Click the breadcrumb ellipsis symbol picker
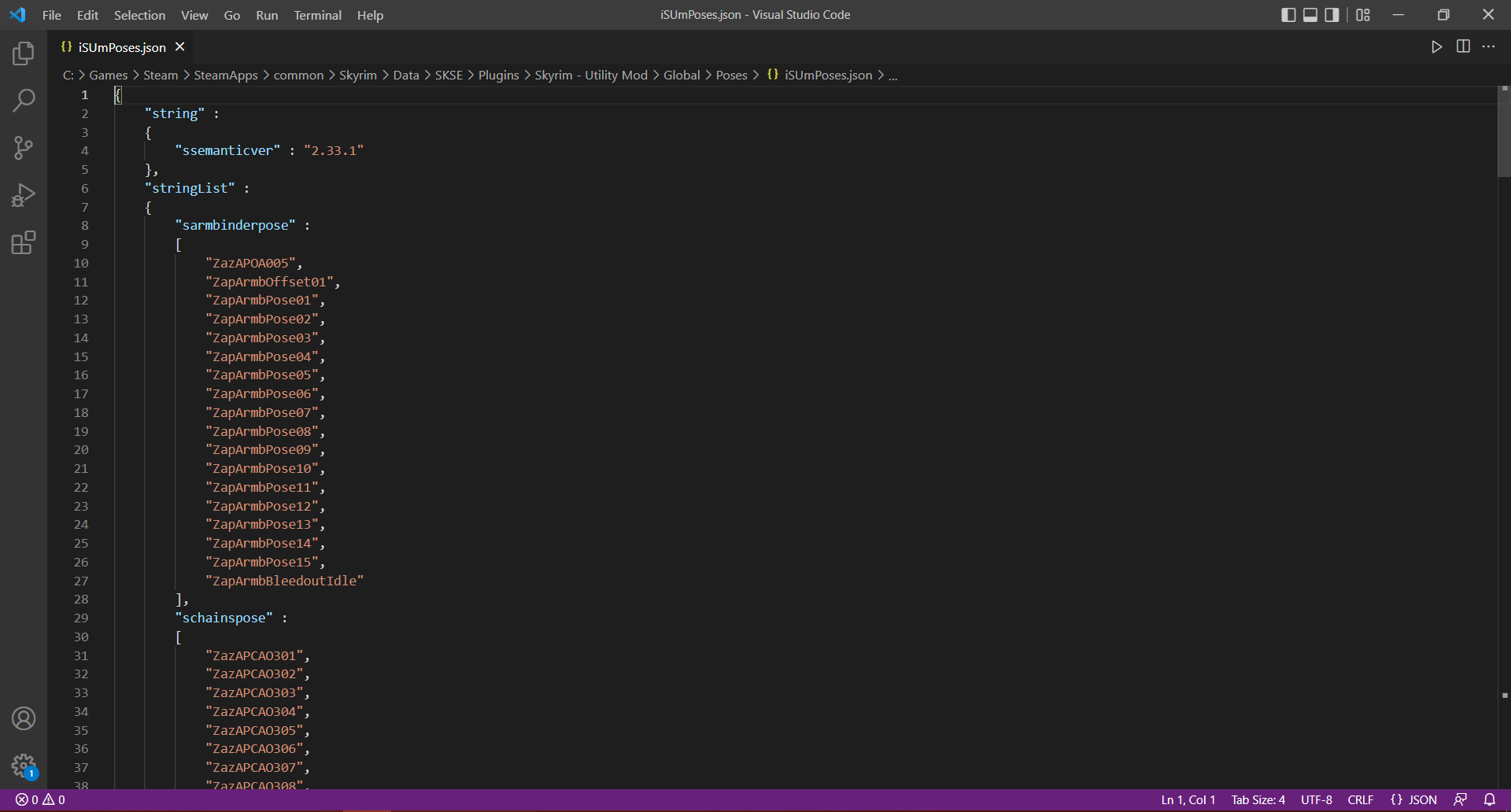The height and width of the screenshot is (812, 1511). click(x=893, y=76)
